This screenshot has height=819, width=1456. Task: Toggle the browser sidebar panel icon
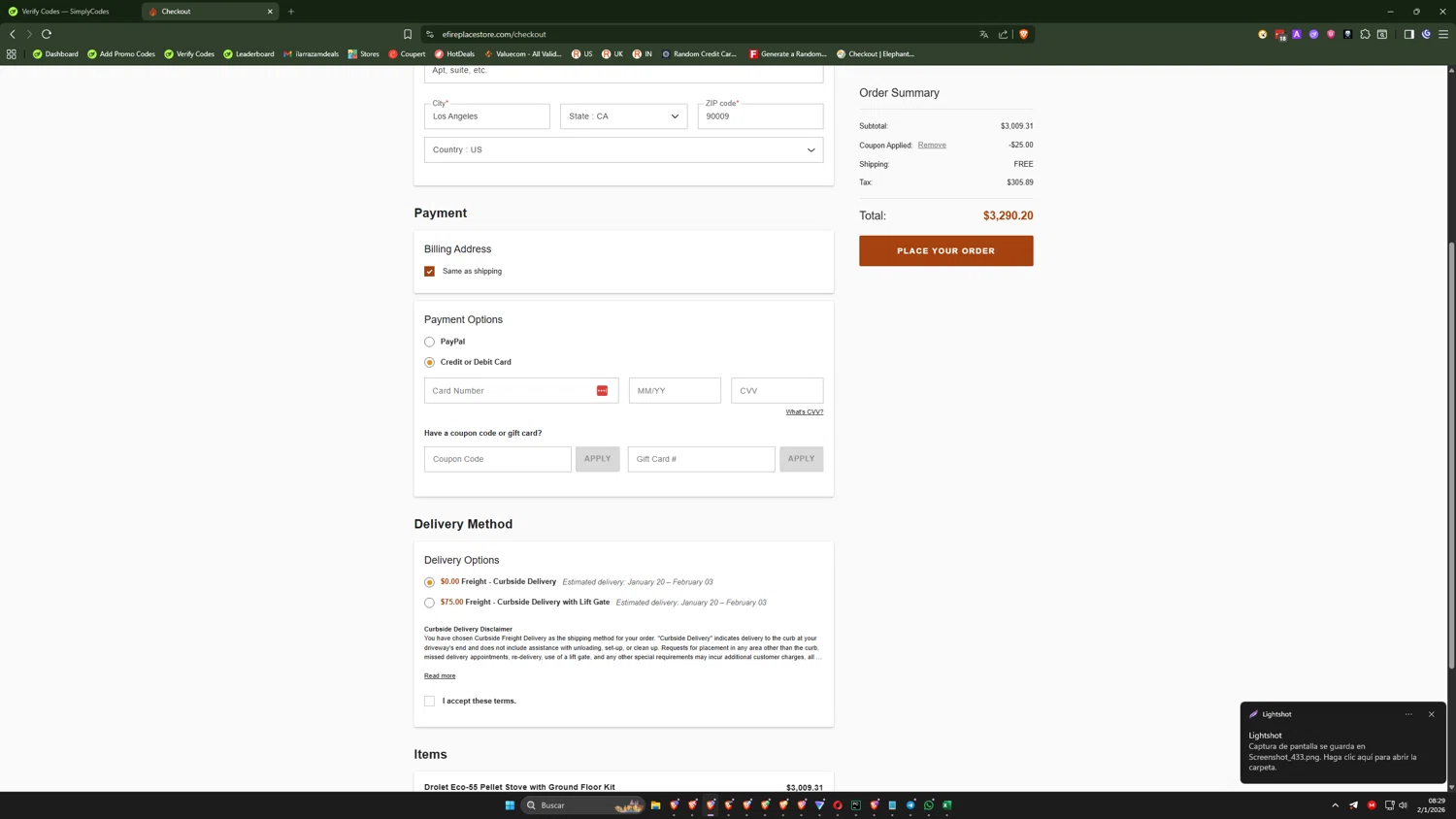click(x=1408, y=34)
